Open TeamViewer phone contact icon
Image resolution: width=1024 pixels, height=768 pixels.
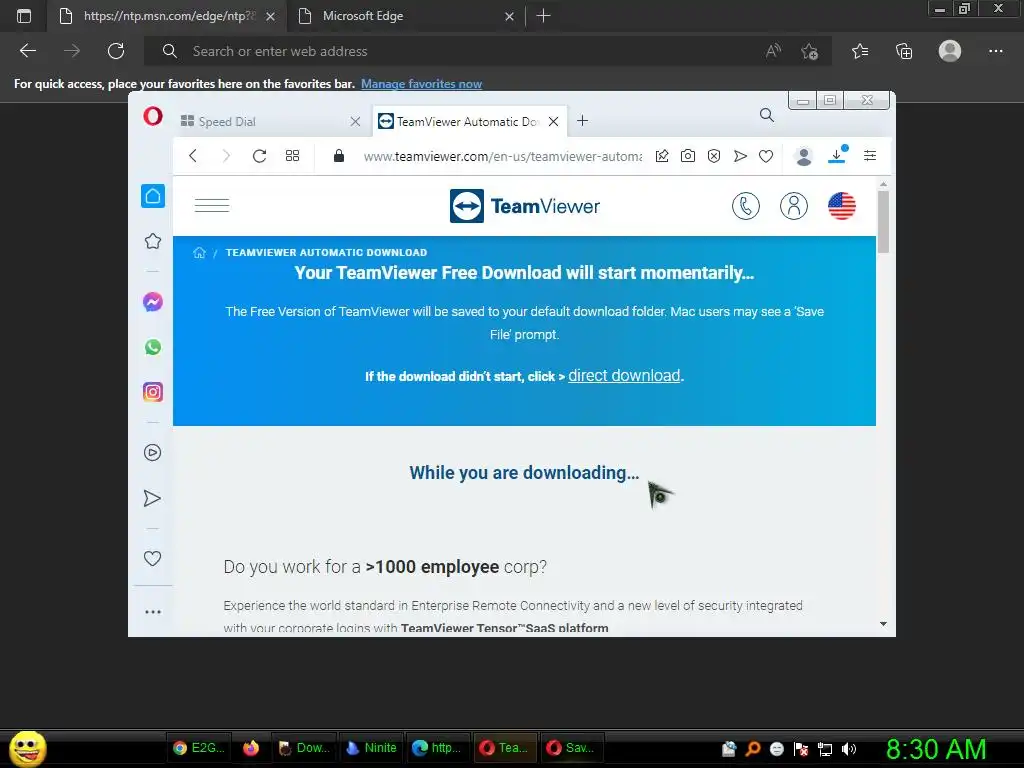click(x=746, y=206)
